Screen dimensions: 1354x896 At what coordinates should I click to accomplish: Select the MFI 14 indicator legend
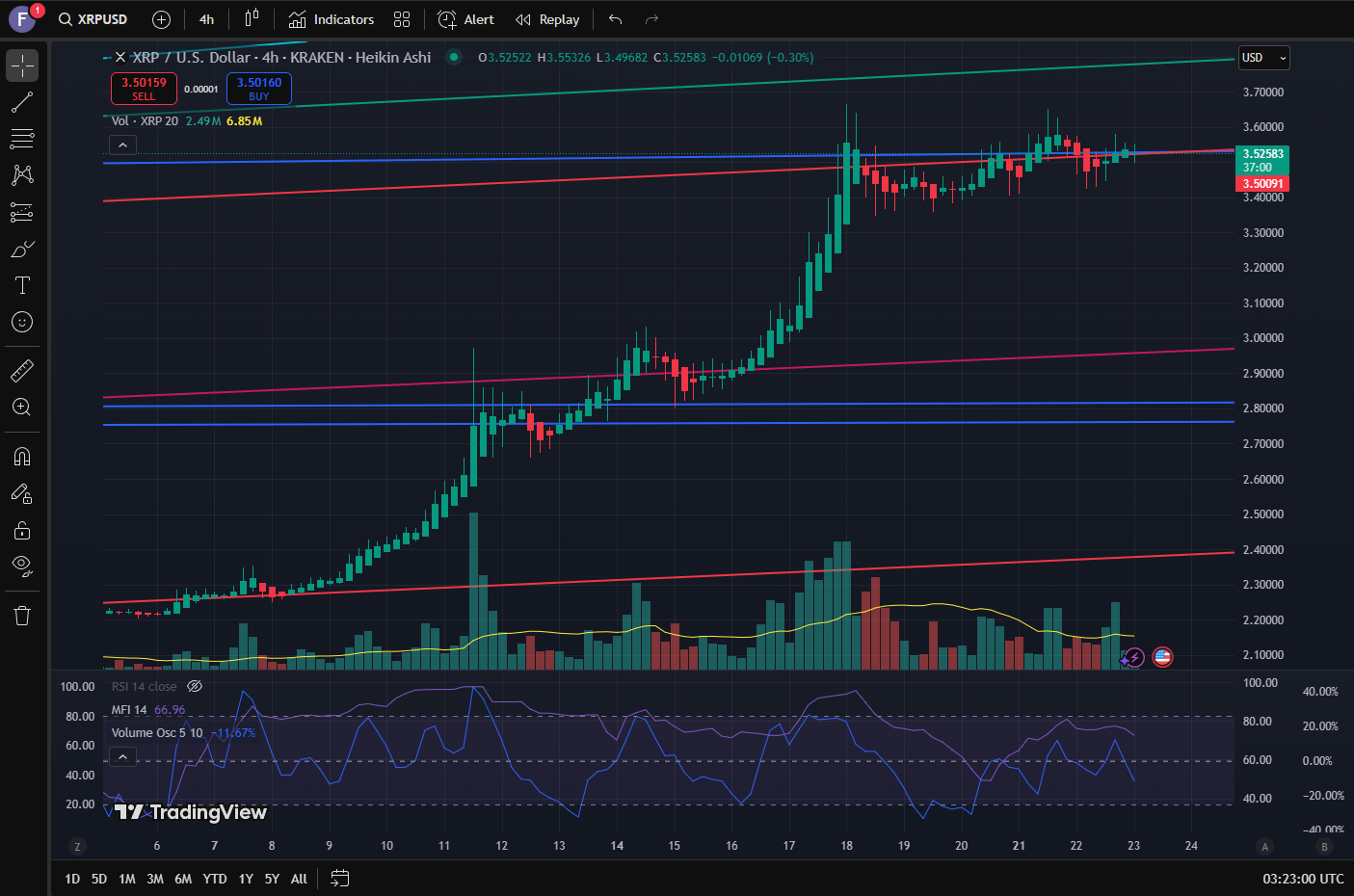[129, 710]
